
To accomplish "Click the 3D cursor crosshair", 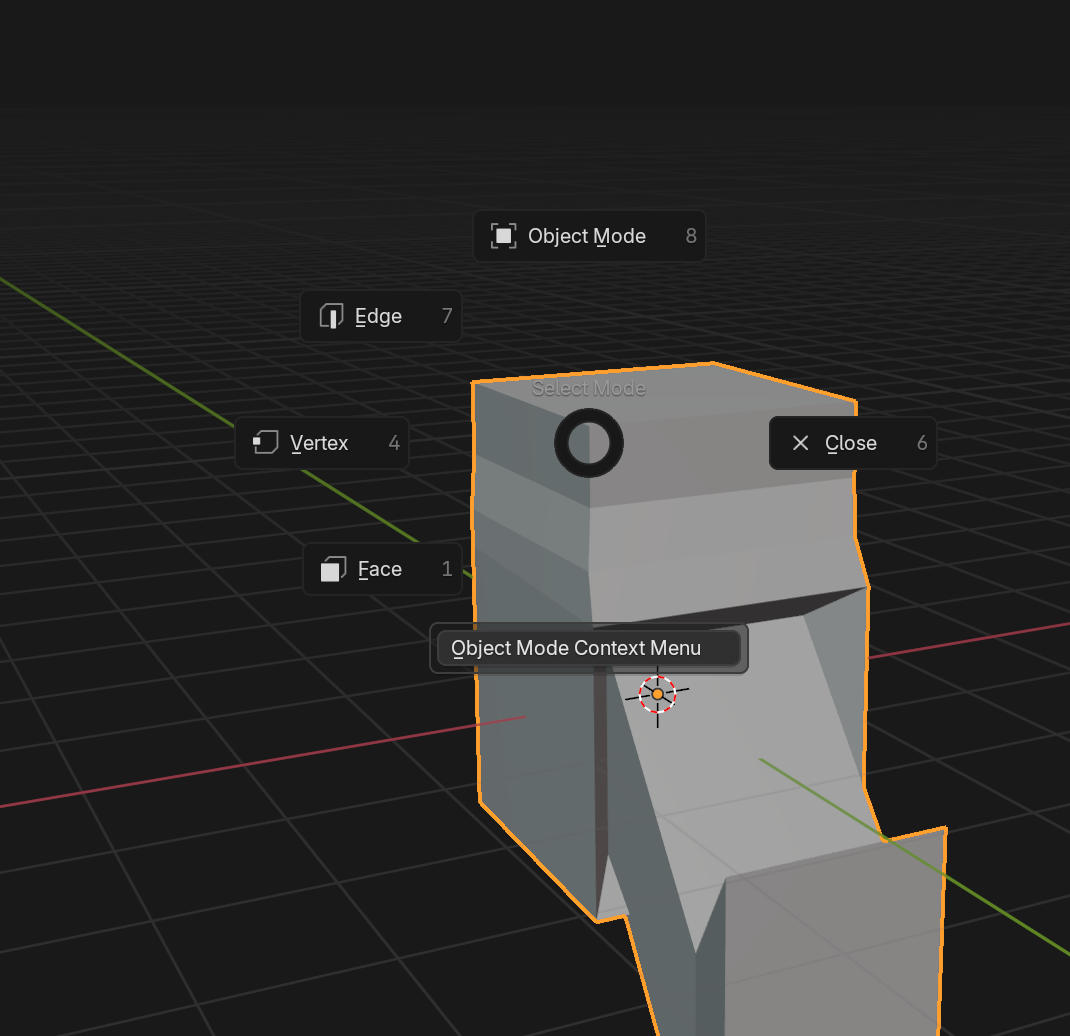I will tap(657, 694).
